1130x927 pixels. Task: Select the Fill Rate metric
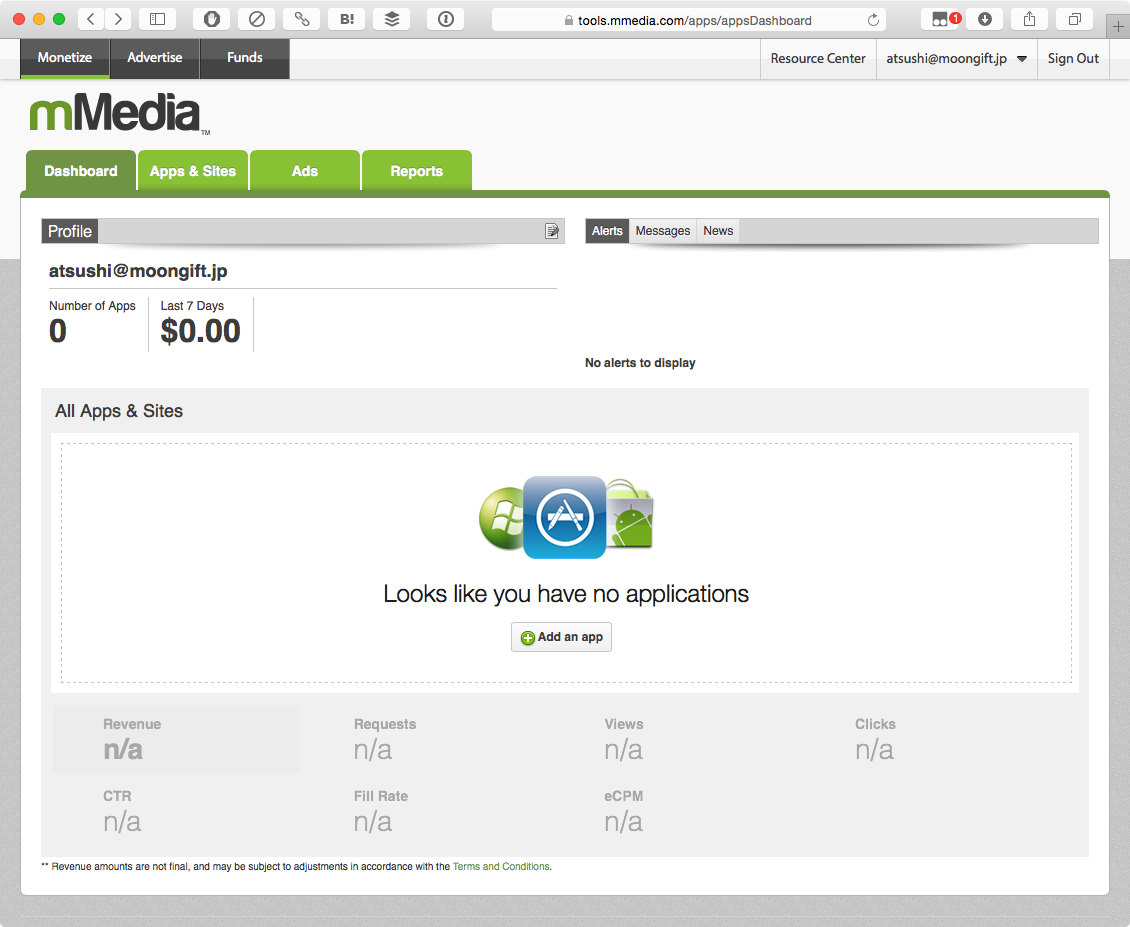coord(381,812)
